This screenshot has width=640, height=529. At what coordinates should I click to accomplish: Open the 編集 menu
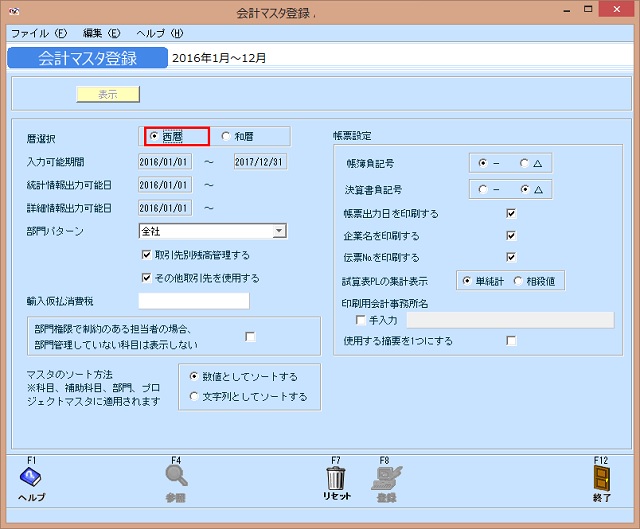102,33
